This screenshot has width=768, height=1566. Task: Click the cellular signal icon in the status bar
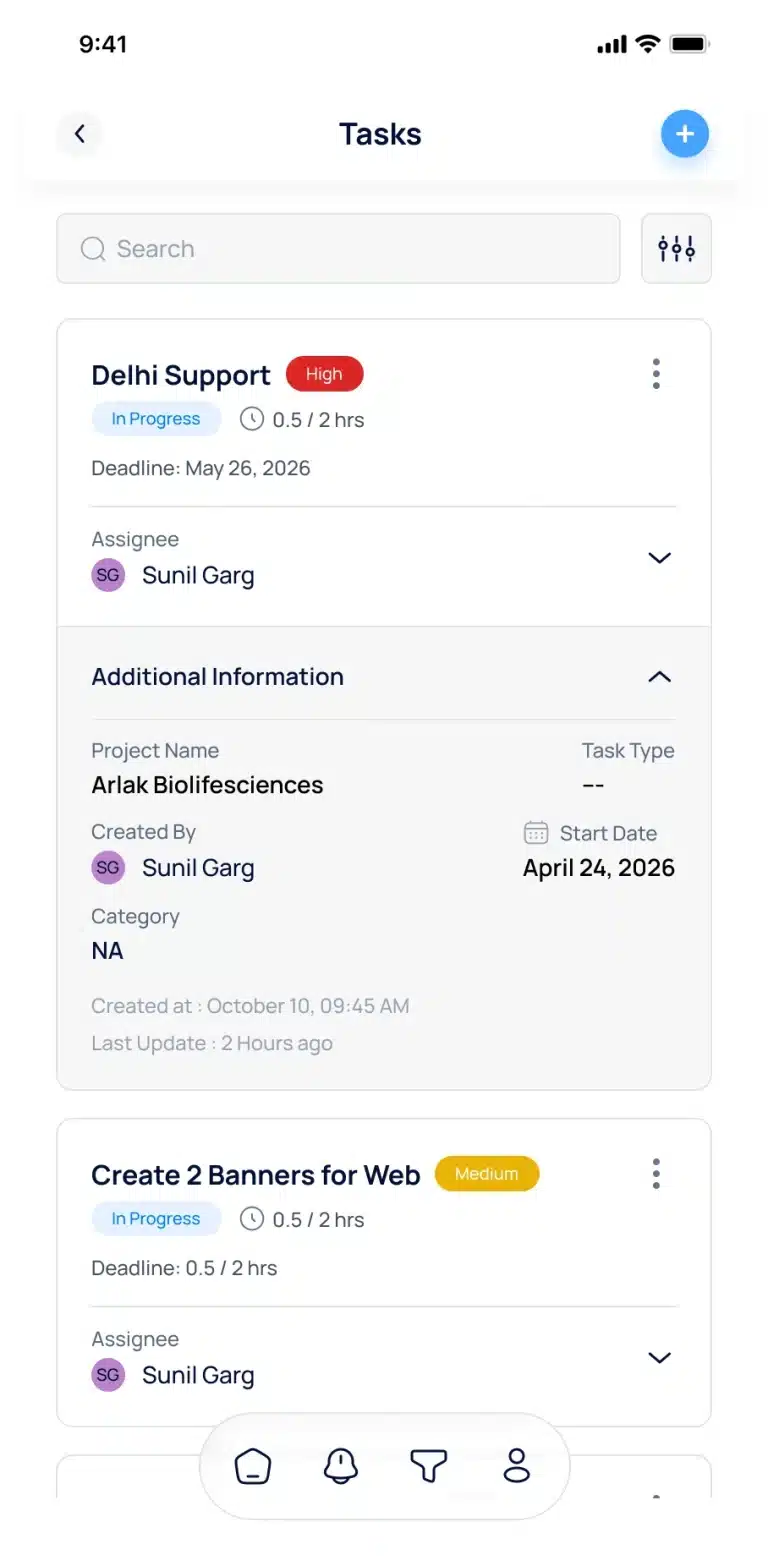click(x=611, y=45)
